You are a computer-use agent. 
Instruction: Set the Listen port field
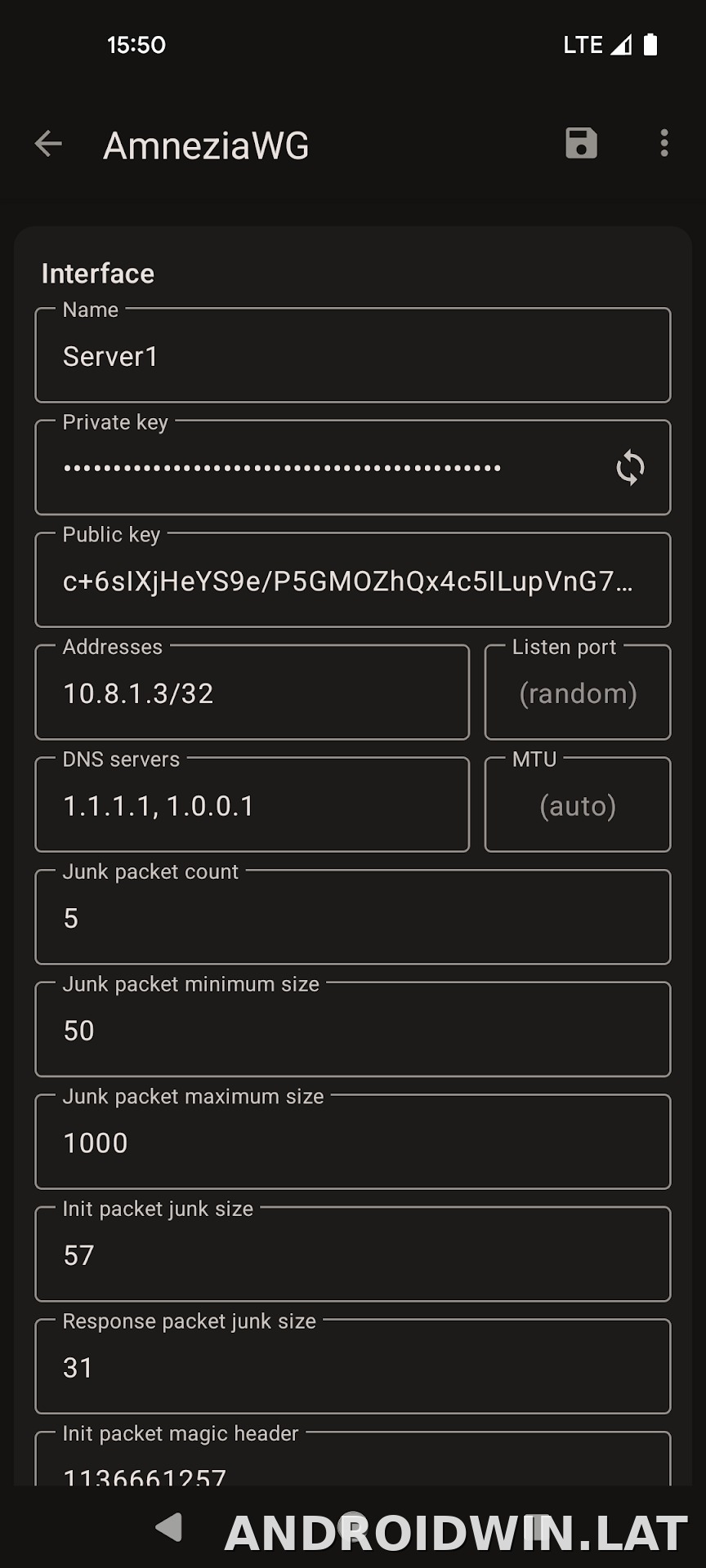click(x=578, y=693)
